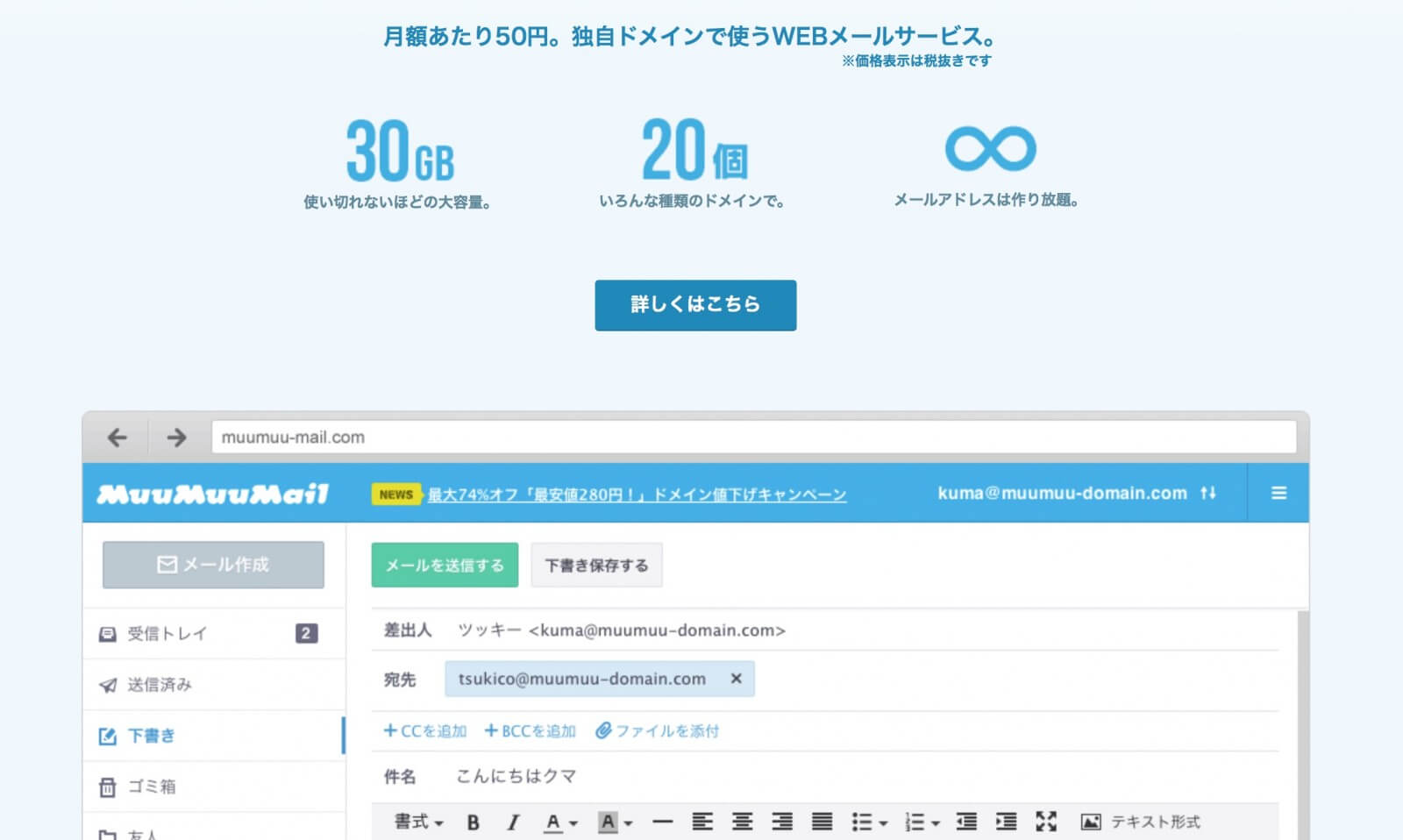
Task: Increase indent in editor
Action: 1006,822
